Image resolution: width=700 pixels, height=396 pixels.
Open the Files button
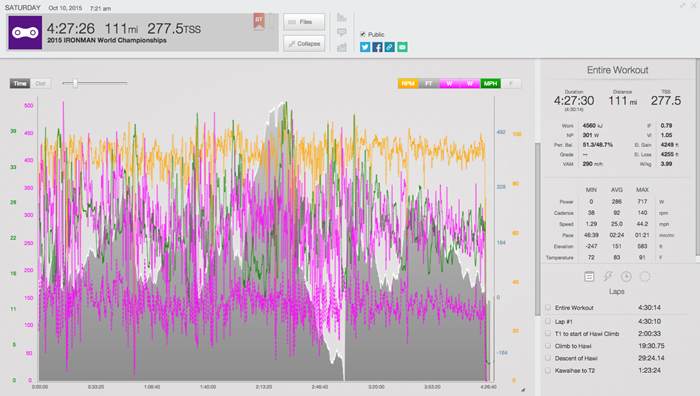304,22
